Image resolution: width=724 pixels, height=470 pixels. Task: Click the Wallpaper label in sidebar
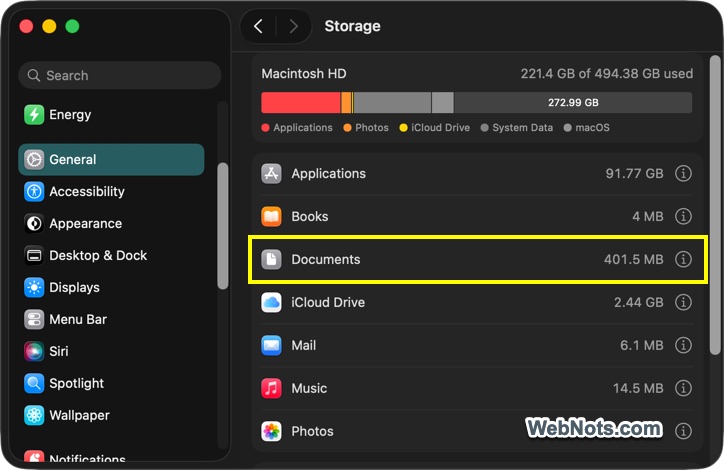tap(79, 415)
